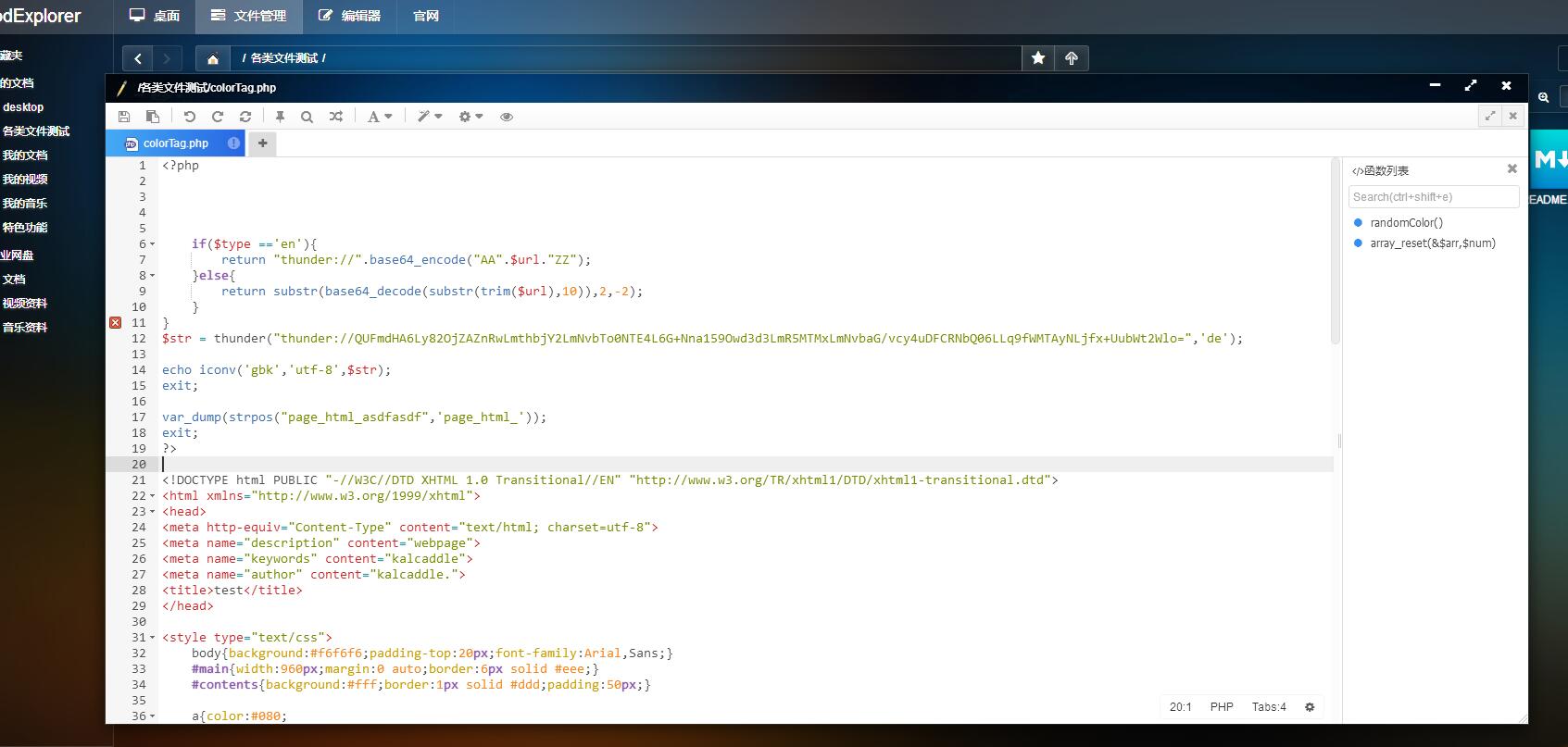
Task: Open search with the magnifier icon in toolbar
Action: tap(307, 117)
